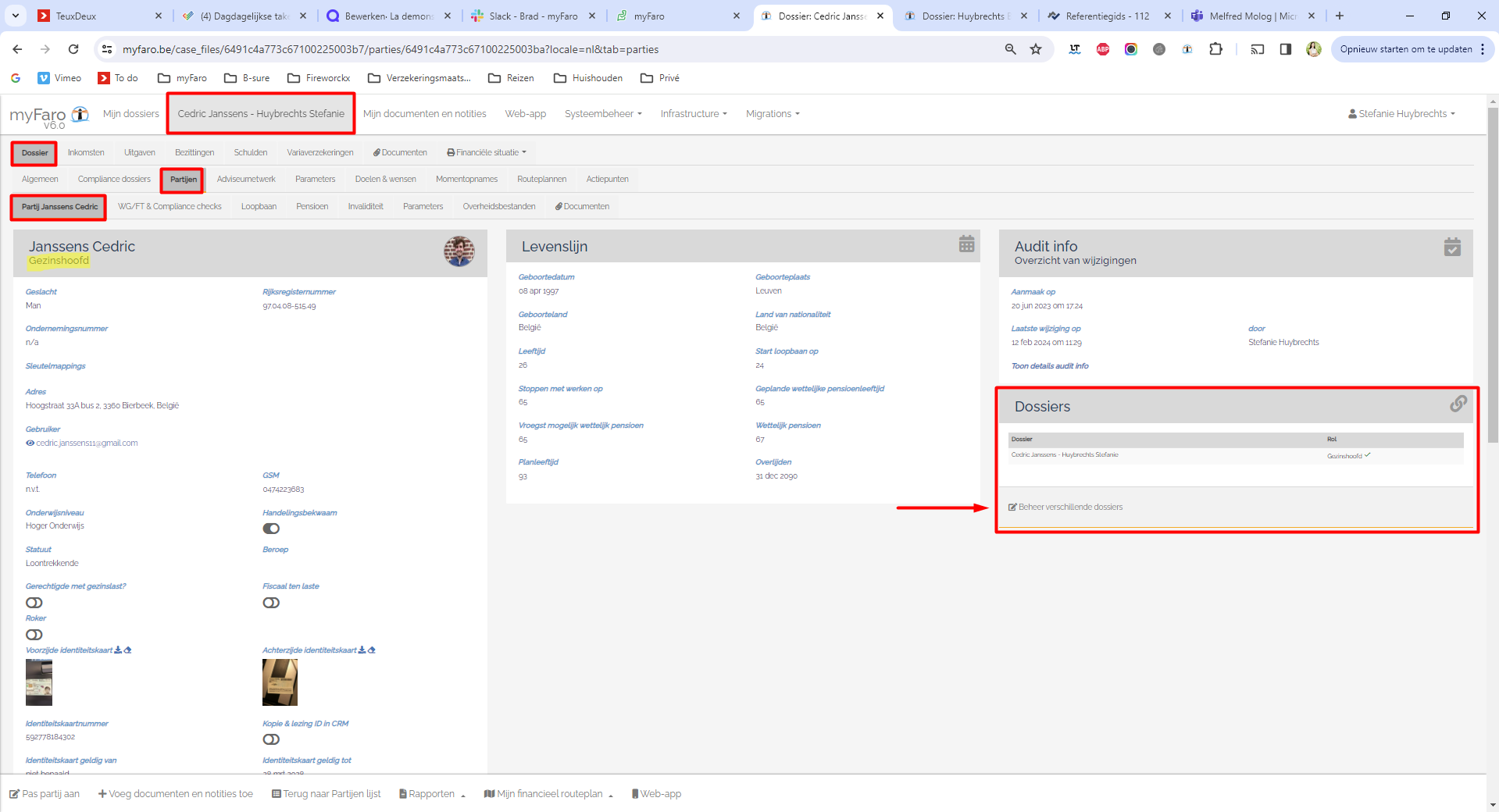Click Voeg documenten en notities toe
The height and width of the screenshot is (812, 1499).
click(x=176, y=794)
